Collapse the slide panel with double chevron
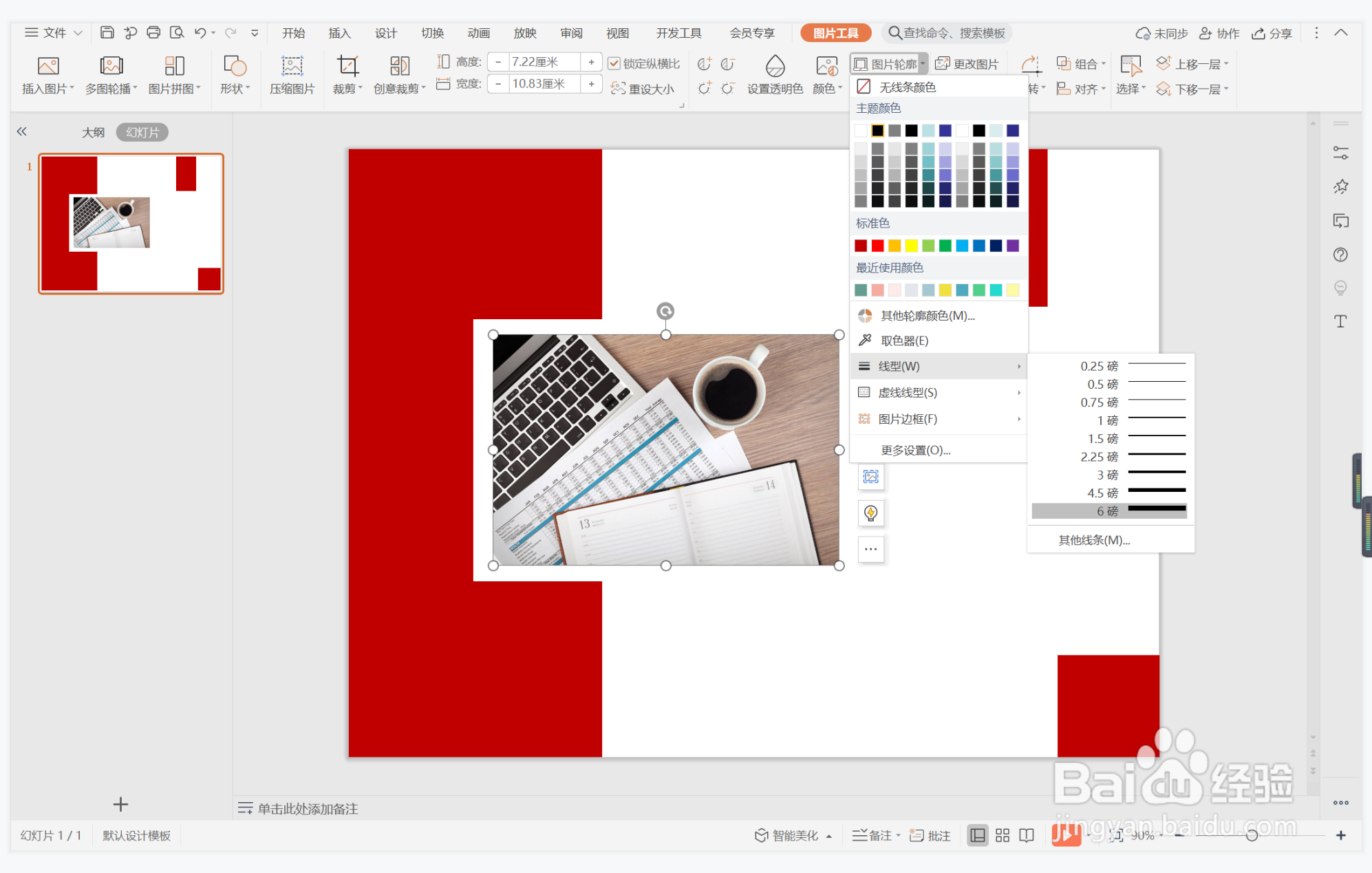Image resolution: width=1372 pixels, height=873 pixels. tap(22, 131)
